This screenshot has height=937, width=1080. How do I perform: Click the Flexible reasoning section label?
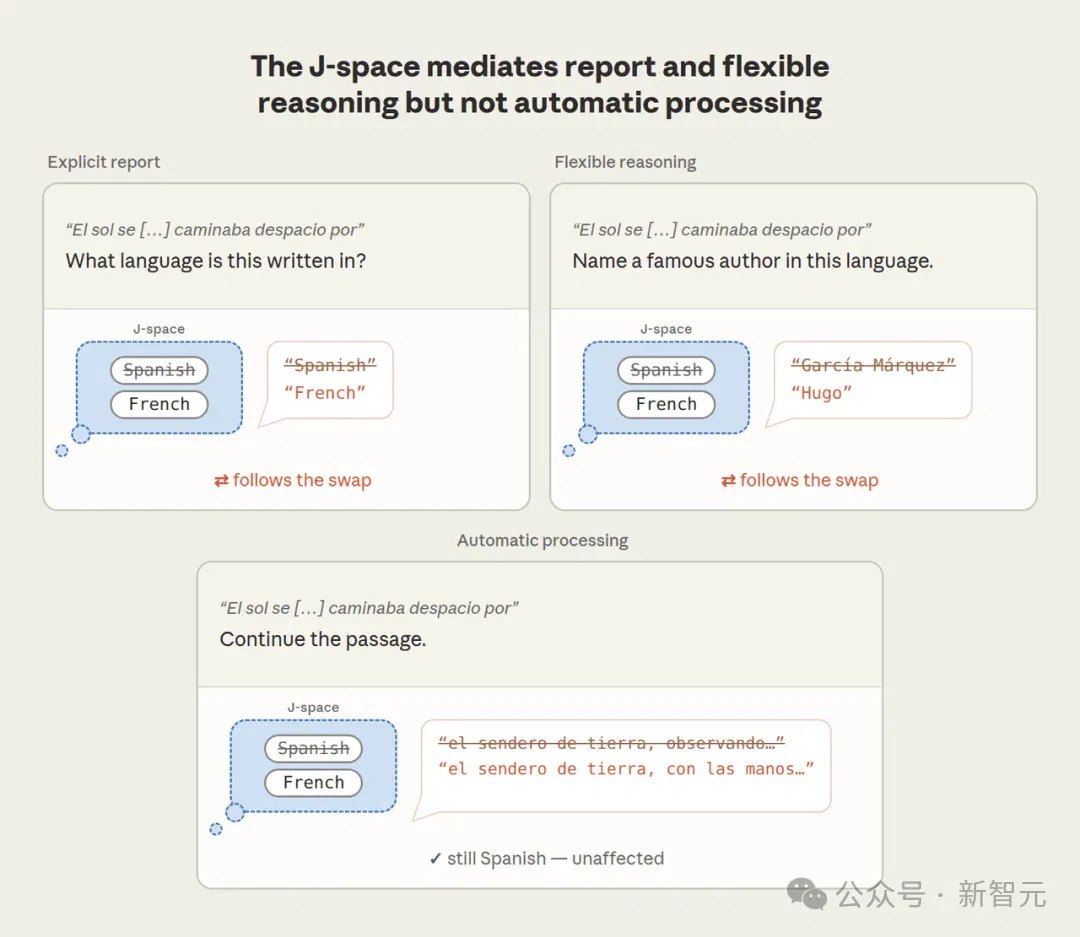click(x=625, y=163)
